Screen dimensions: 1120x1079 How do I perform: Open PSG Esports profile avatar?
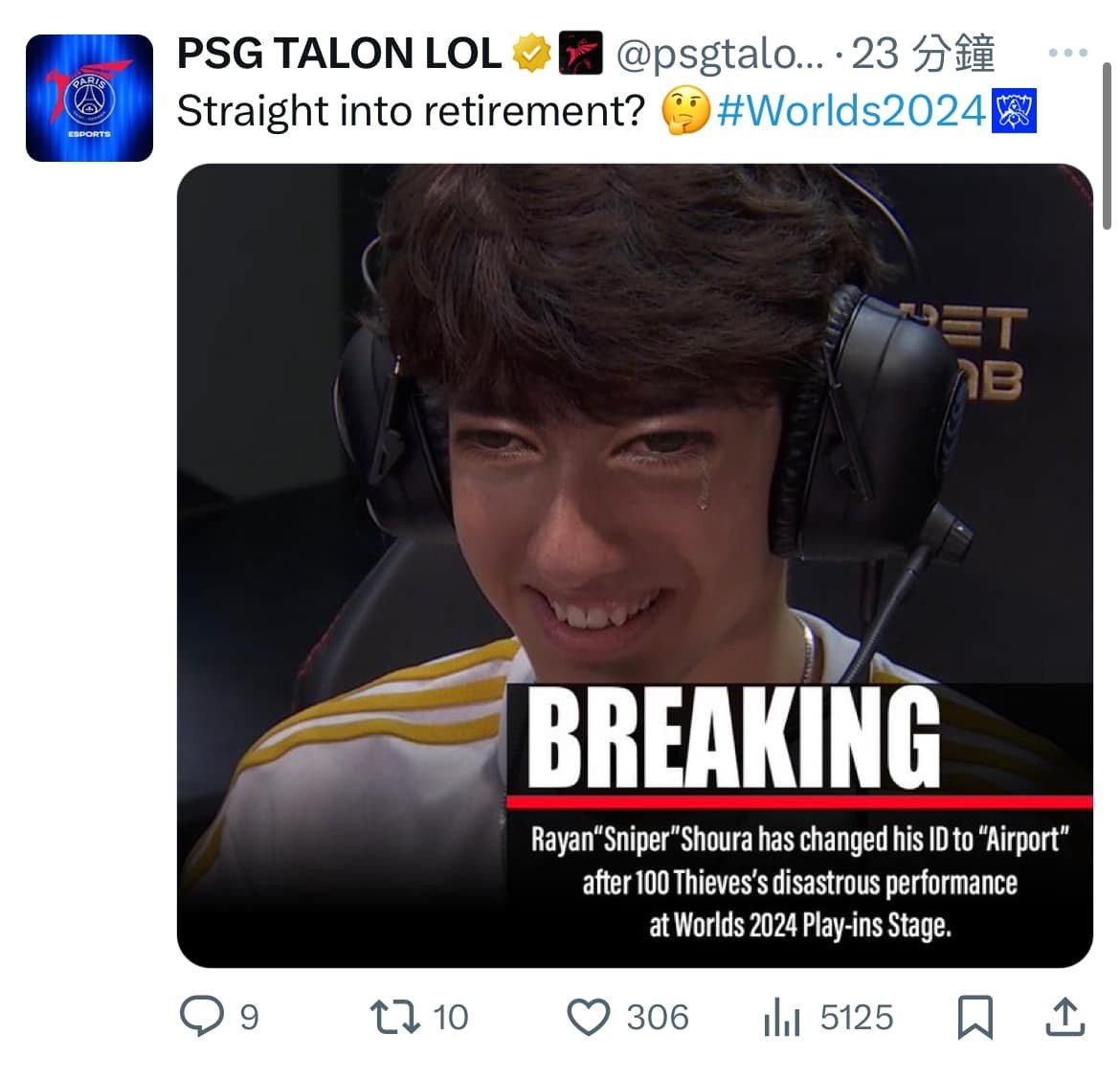tap(89, 98)
